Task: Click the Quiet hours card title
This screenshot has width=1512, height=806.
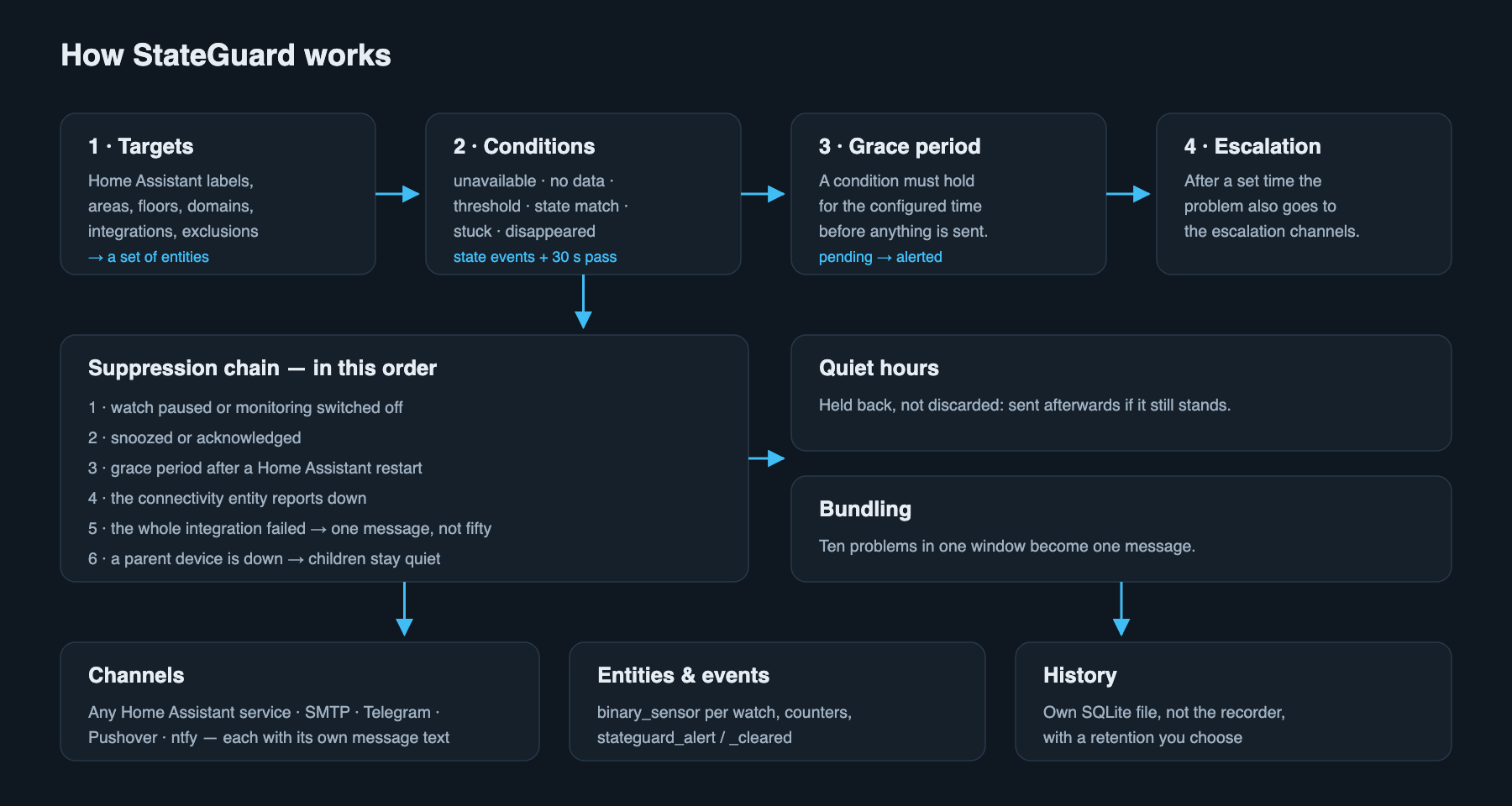Action: coord(879,368)
